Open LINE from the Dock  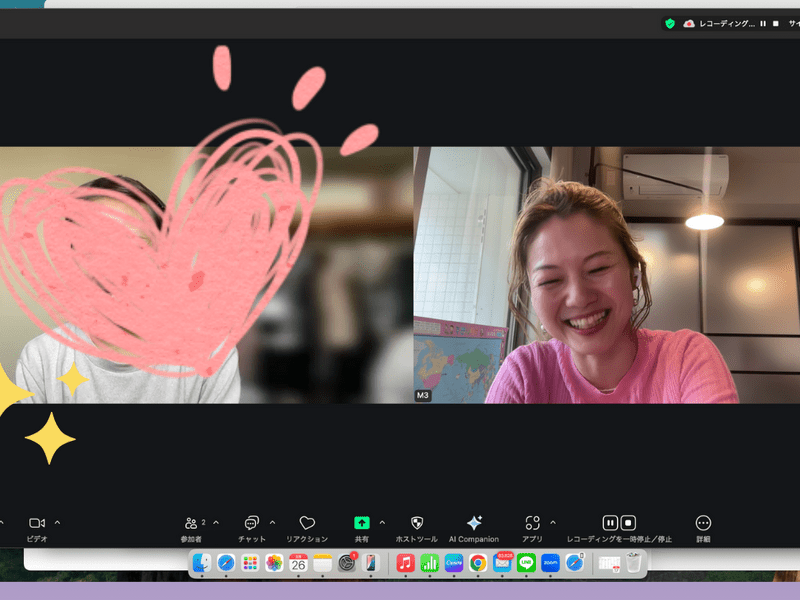click(x=526, y=563)
